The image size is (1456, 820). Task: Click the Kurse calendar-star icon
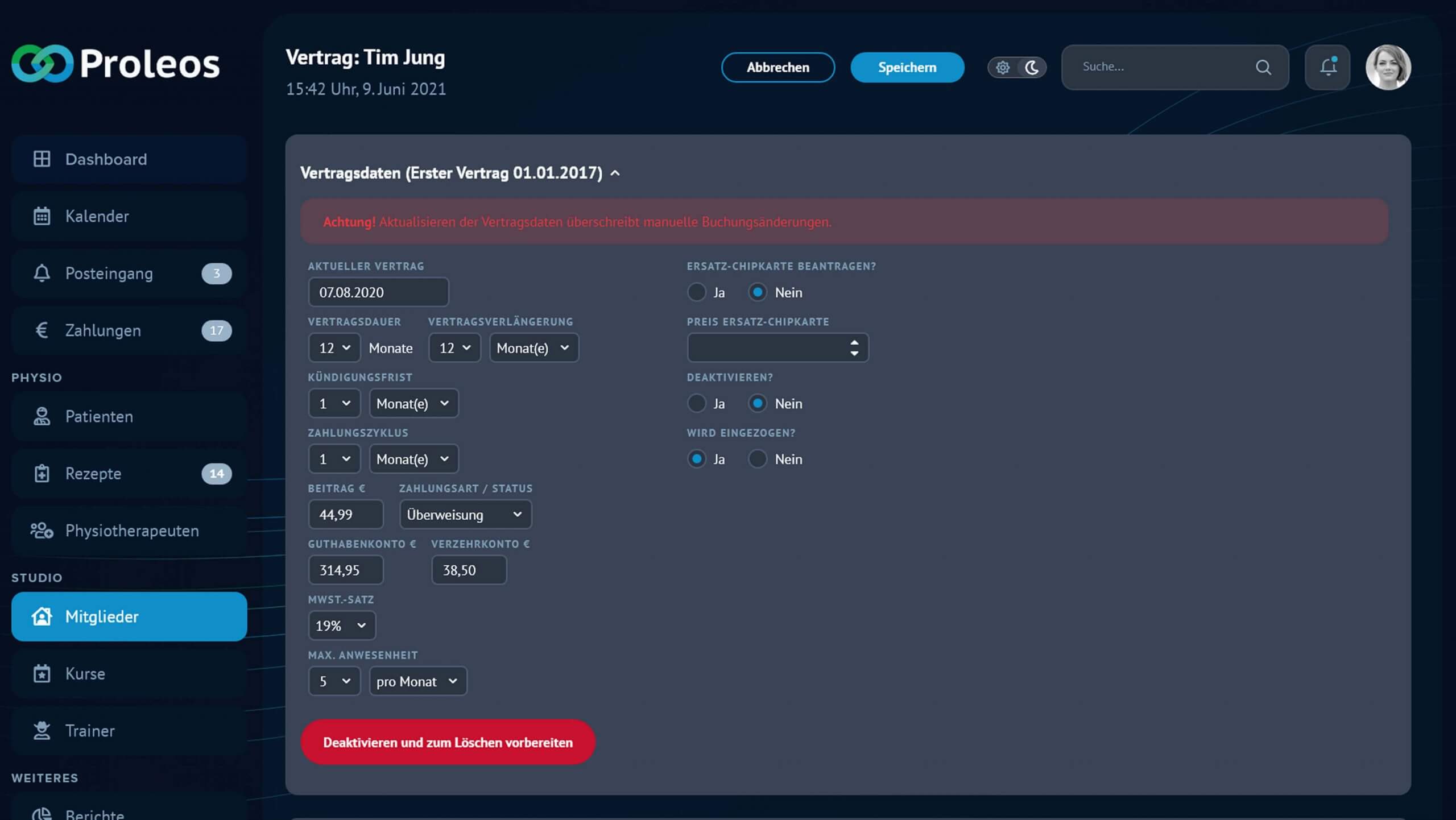click(42, 673)
